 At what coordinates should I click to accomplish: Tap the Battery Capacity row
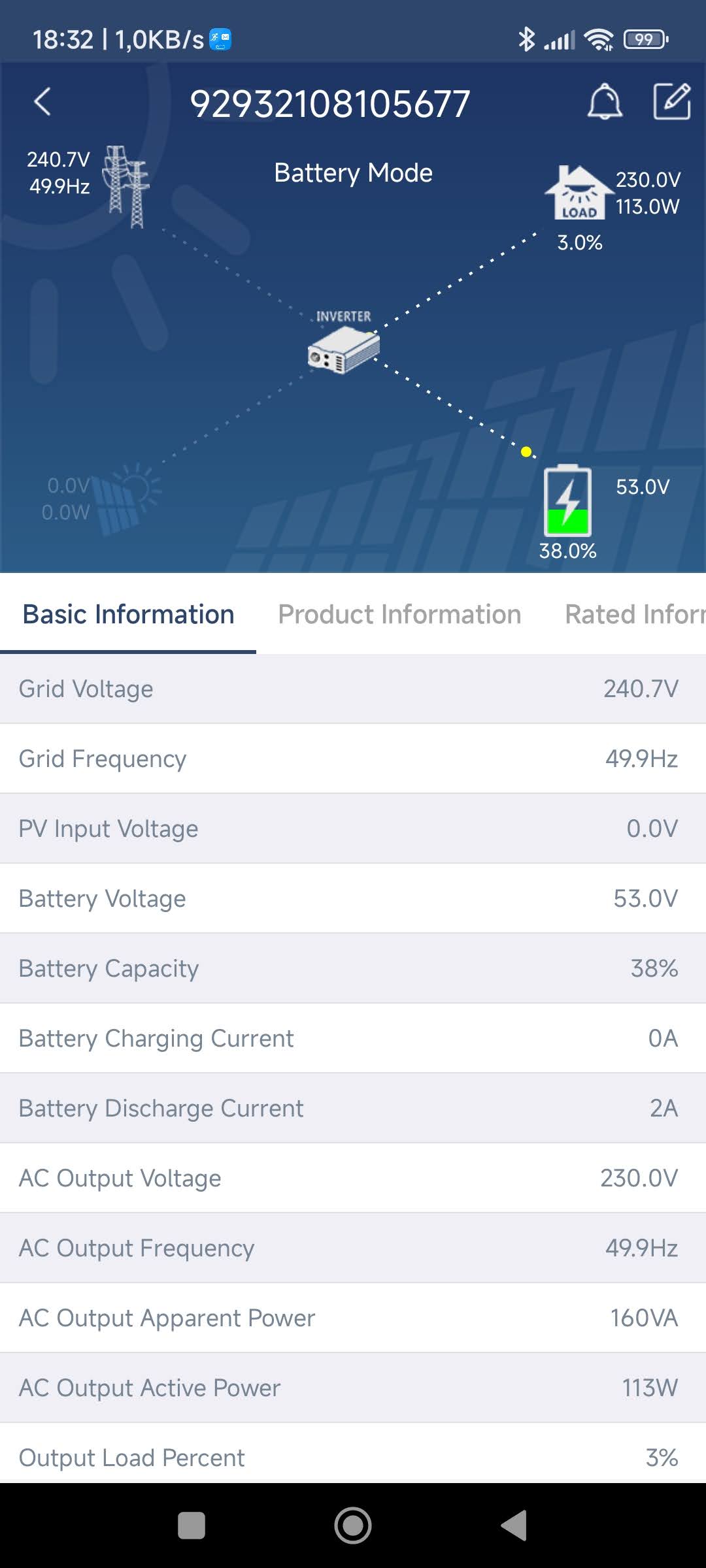point(353,968)
